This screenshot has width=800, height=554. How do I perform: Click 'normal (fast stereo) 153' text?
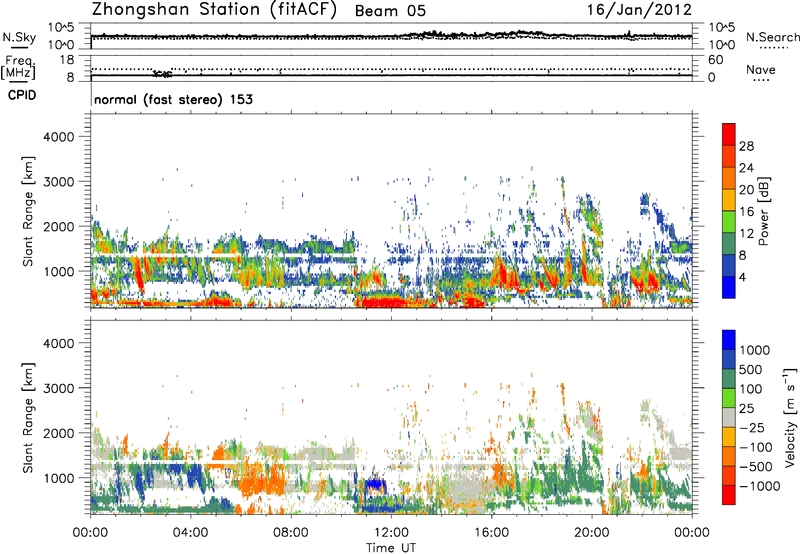(x=173, y=99)
